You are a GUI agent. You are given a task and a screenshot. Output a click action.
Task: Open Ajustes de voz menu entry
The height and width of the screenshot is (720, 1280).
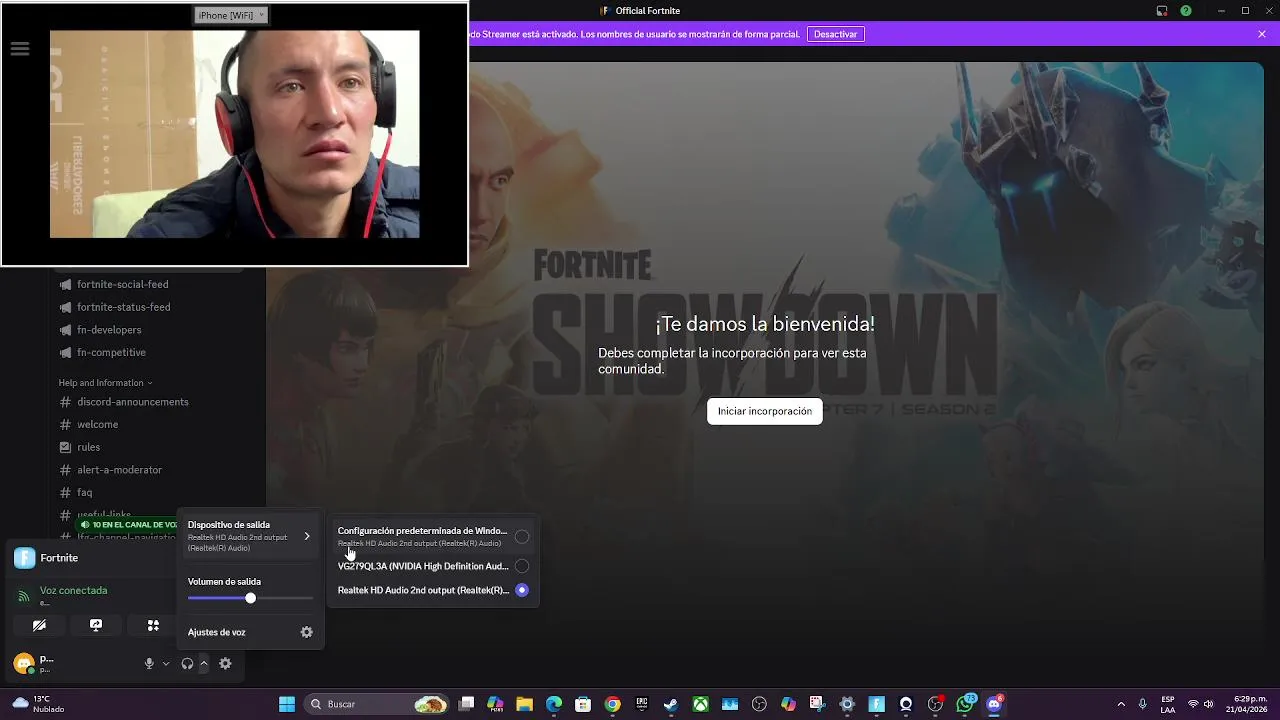(250, 632)
